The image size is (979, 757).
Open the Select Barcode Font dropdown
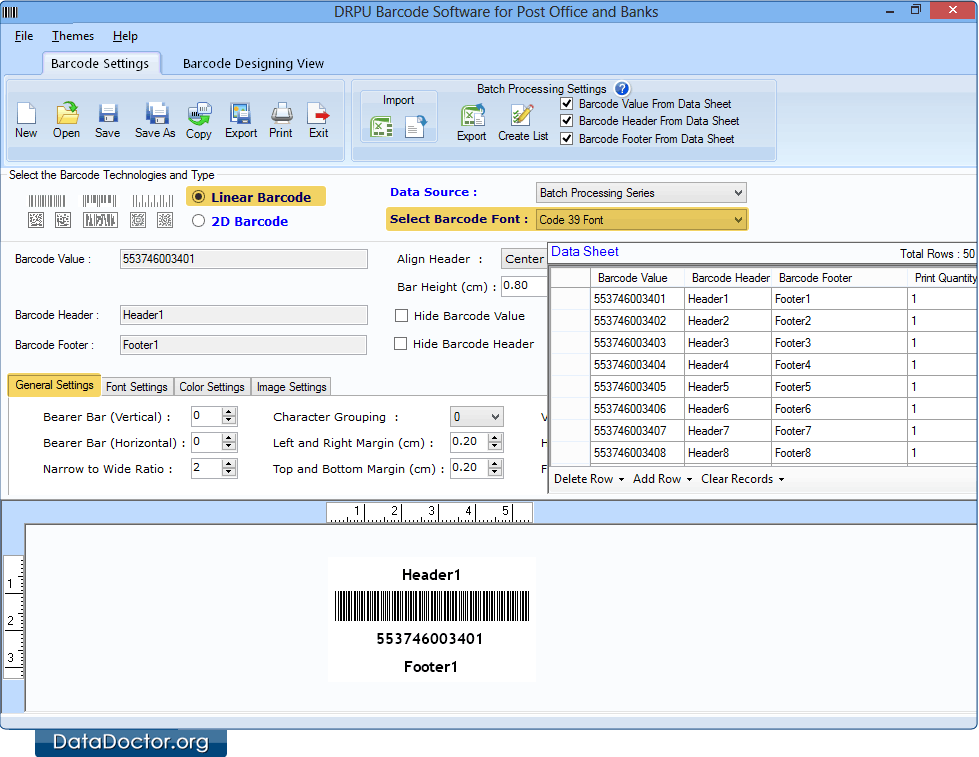pos(641,220)
